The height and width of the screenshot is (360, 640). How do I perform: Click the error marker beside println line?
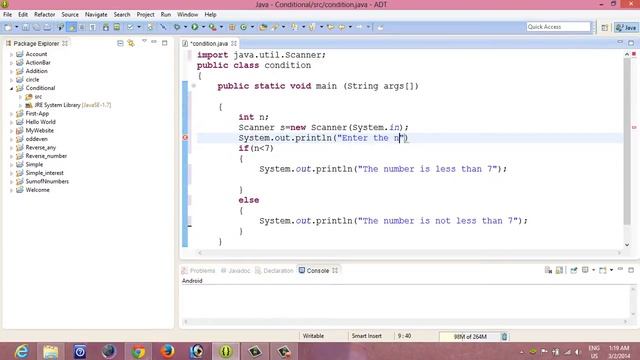[185, 138]
